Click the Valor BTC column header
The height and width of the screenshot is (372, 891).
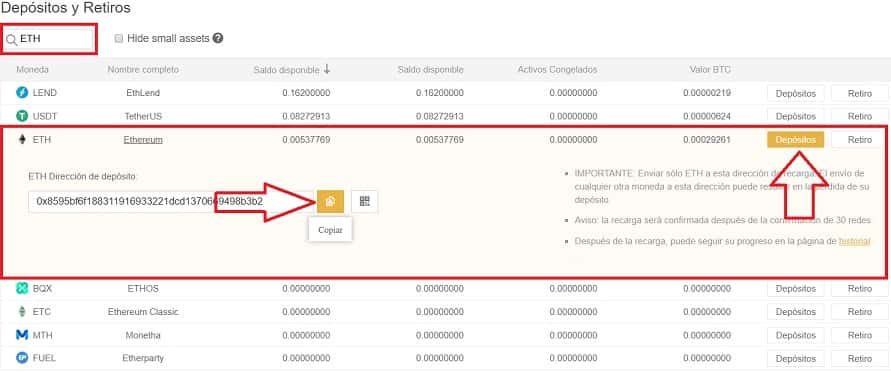click(710, 69)
